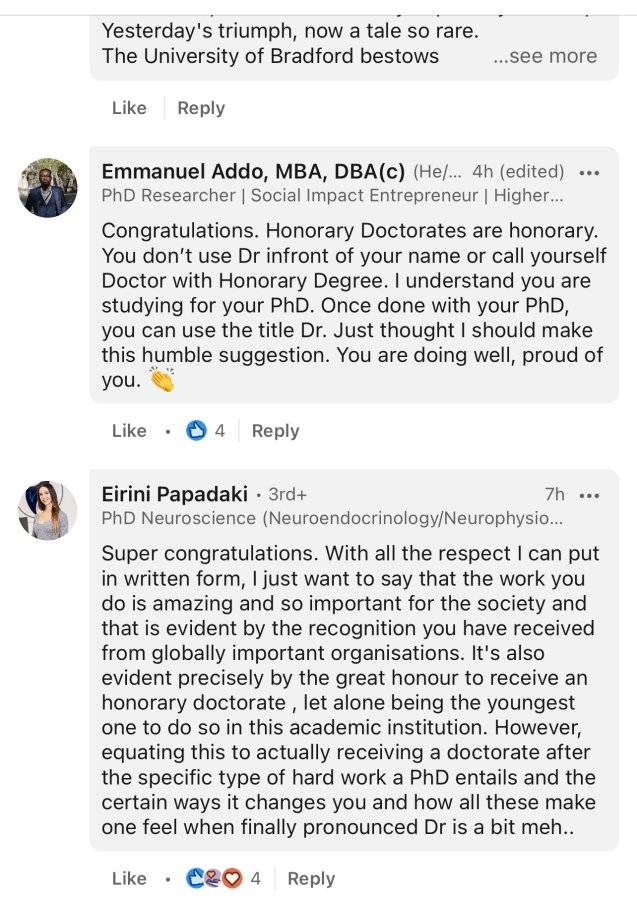The height and width of the screenshot is (900, 637).
Task: Open Eirini Papadaki's name link
Action: point(174,494)
